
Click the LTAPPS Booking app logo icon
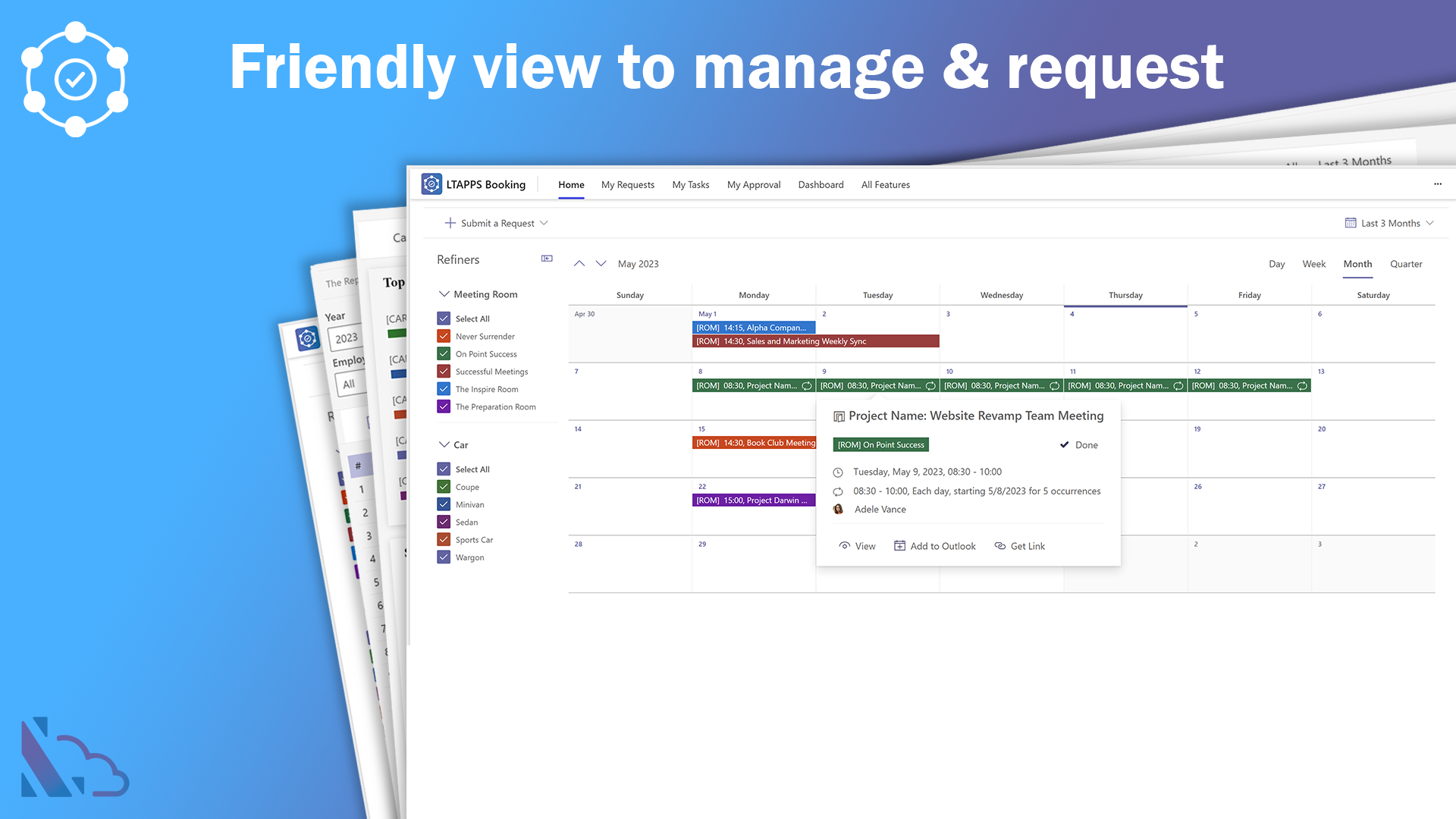pos(431,184)
